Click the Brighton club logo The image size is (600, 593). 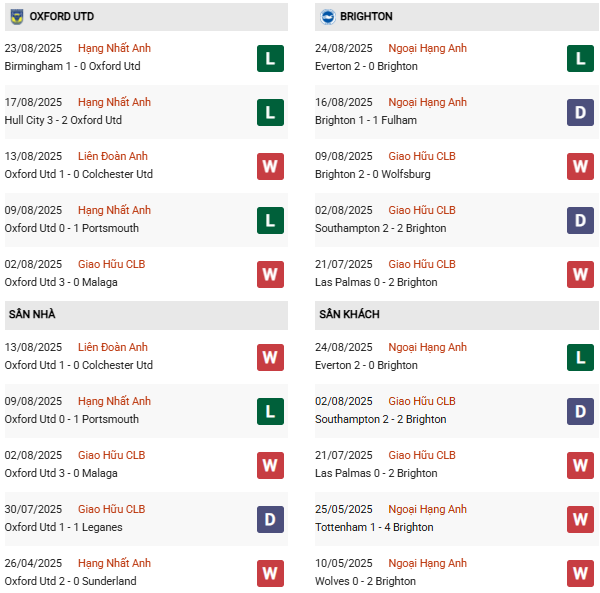[x=327, y=17]
